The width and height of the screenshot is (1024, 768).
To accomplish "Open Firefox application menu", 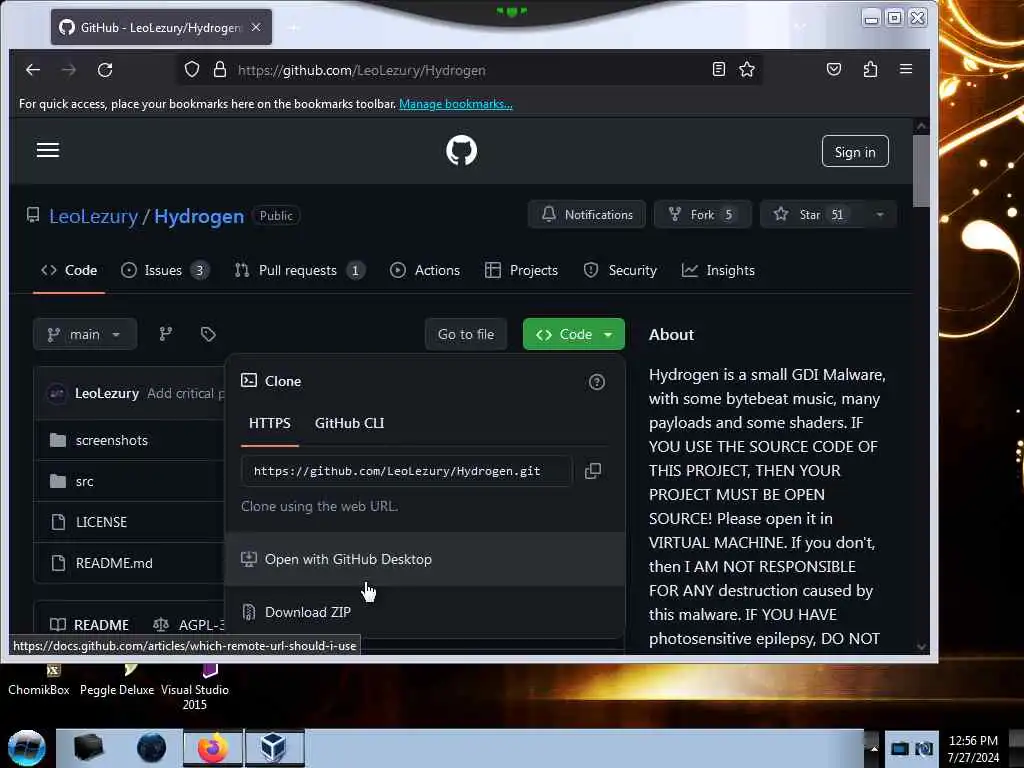I will tap(906, 69).
